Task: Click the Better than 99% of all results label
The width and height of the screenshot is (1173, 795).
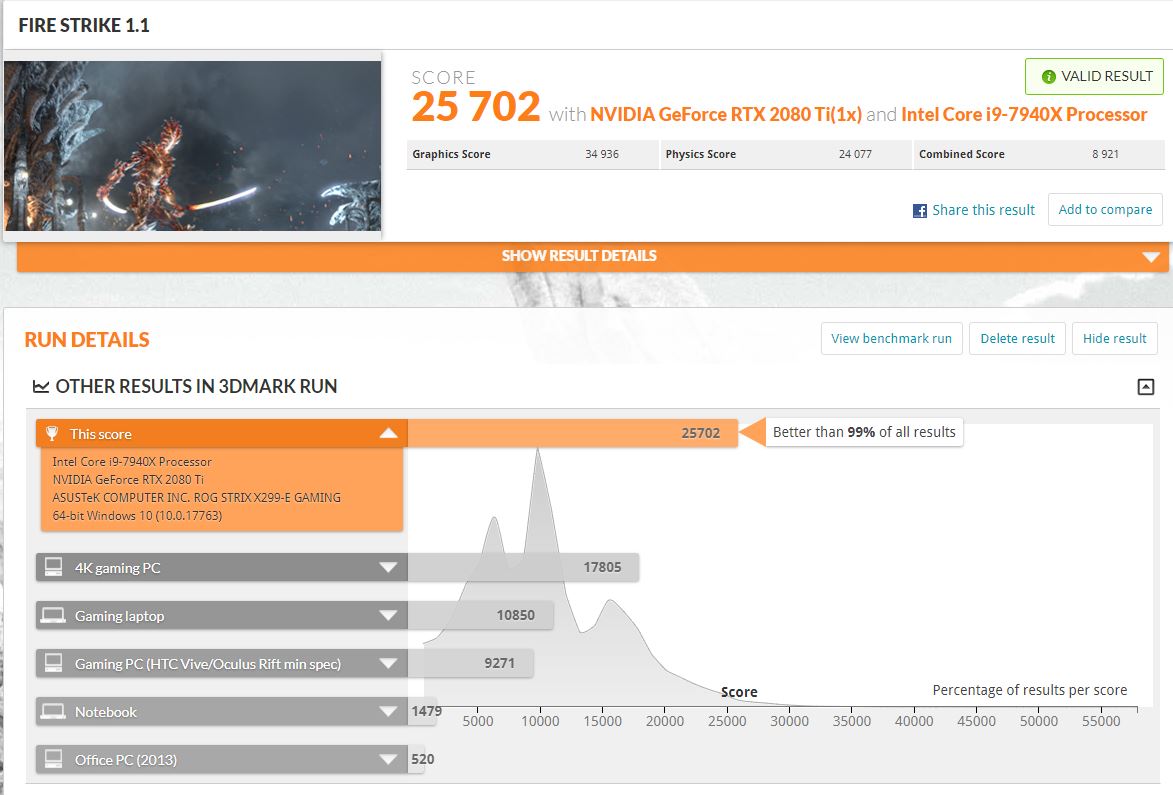Action: [864, 432]
